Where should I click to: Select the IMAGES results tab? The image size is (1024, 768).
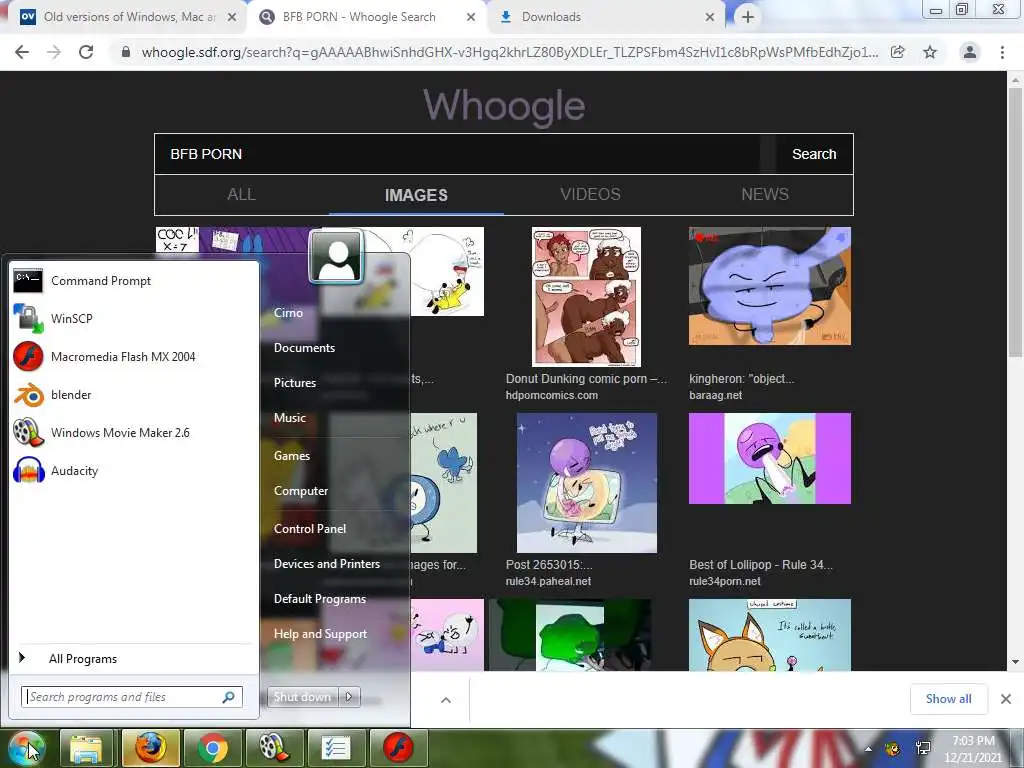point(416,195)
